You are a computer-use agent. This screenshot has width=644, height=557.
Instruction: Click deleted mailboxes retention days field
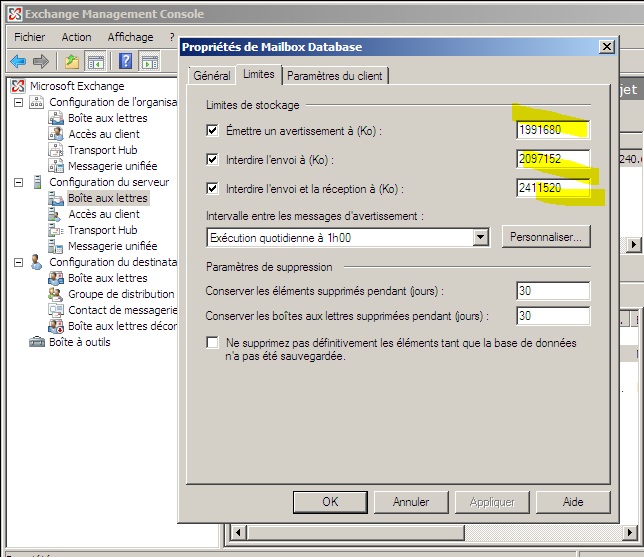pos(553,316)
